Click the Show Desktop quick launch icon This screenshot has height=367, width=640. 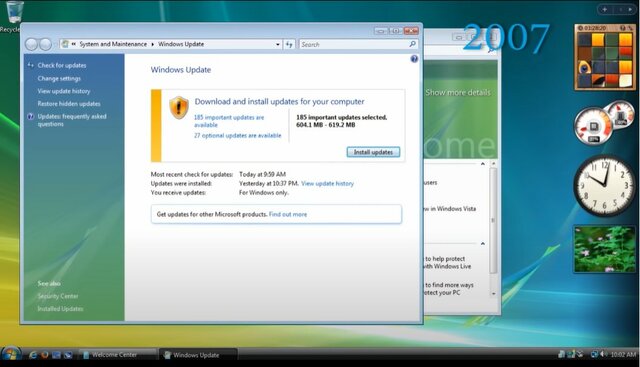click(x=56, y=355)
